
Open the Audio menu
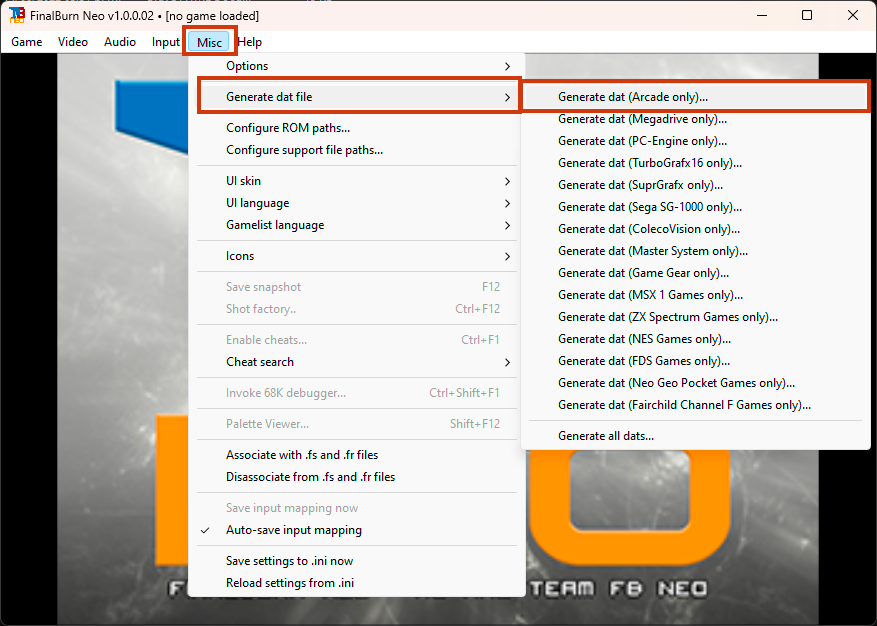coord(120,42)
